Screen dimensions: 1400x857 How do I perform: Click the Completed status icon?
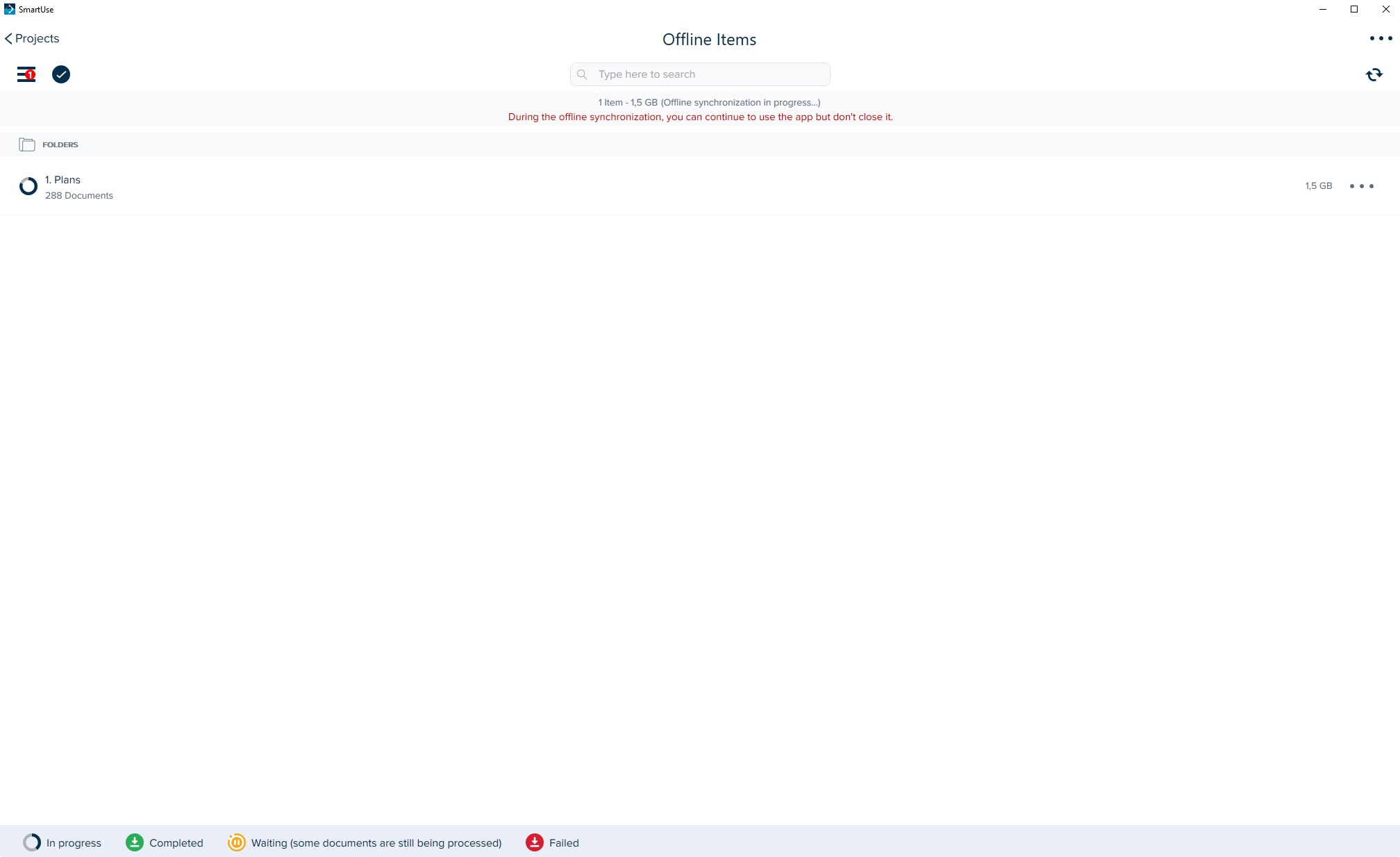point(133,843)
